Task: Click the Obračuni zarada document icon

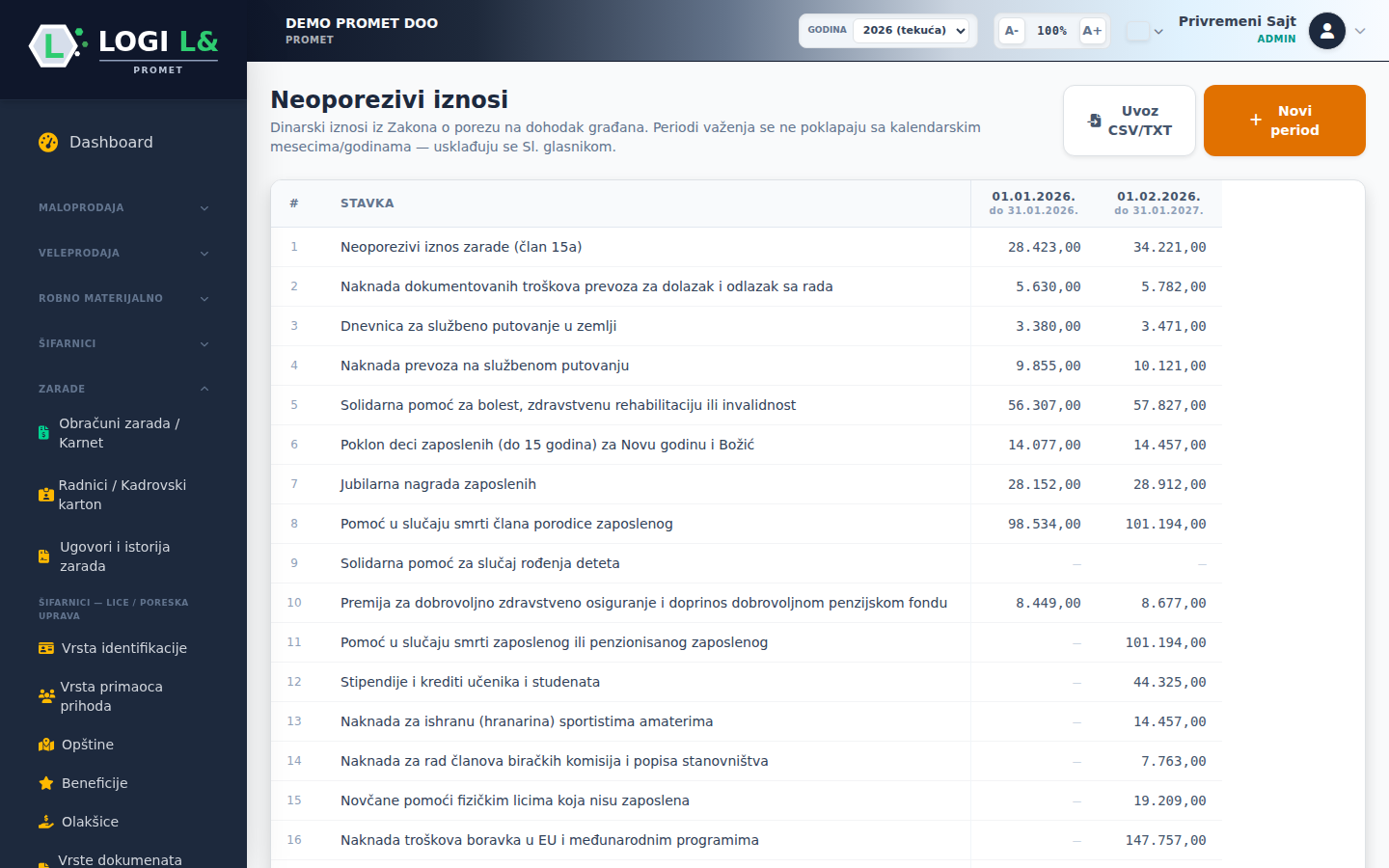Action: 43,433
